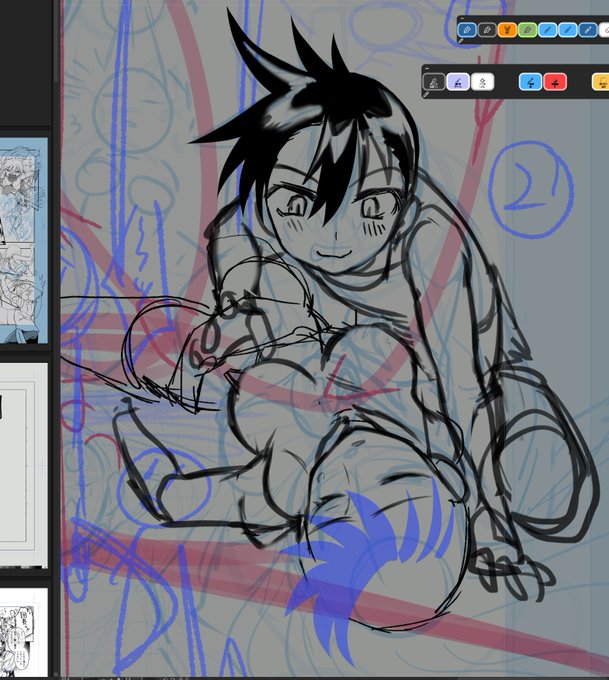Select the dark blue brush button after the light blue ones
Image resolution: width=609 pixels, height=680 pixels.
click(588, 30)
